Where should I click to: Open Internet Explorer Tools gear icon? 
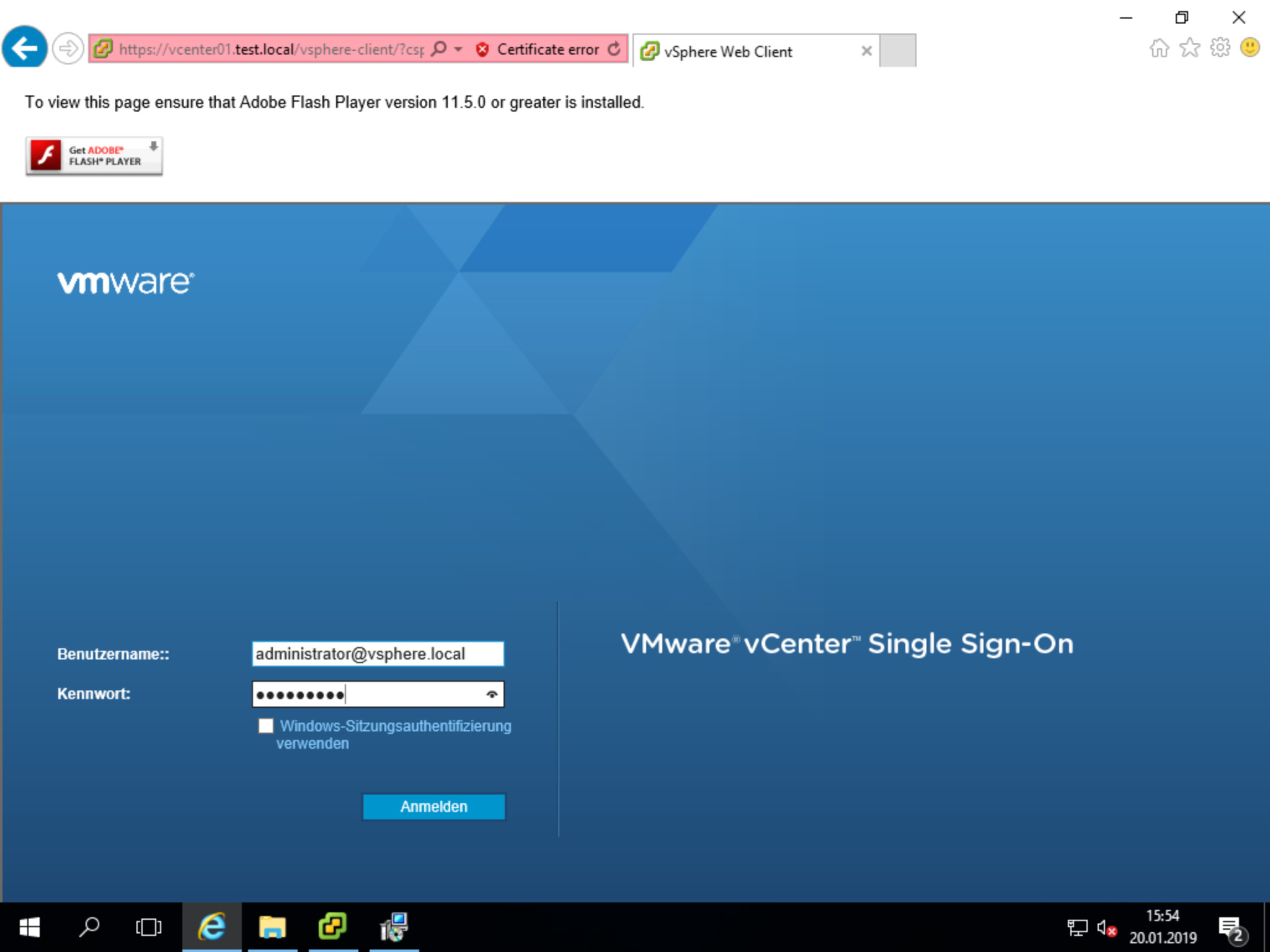point(1220,48)
